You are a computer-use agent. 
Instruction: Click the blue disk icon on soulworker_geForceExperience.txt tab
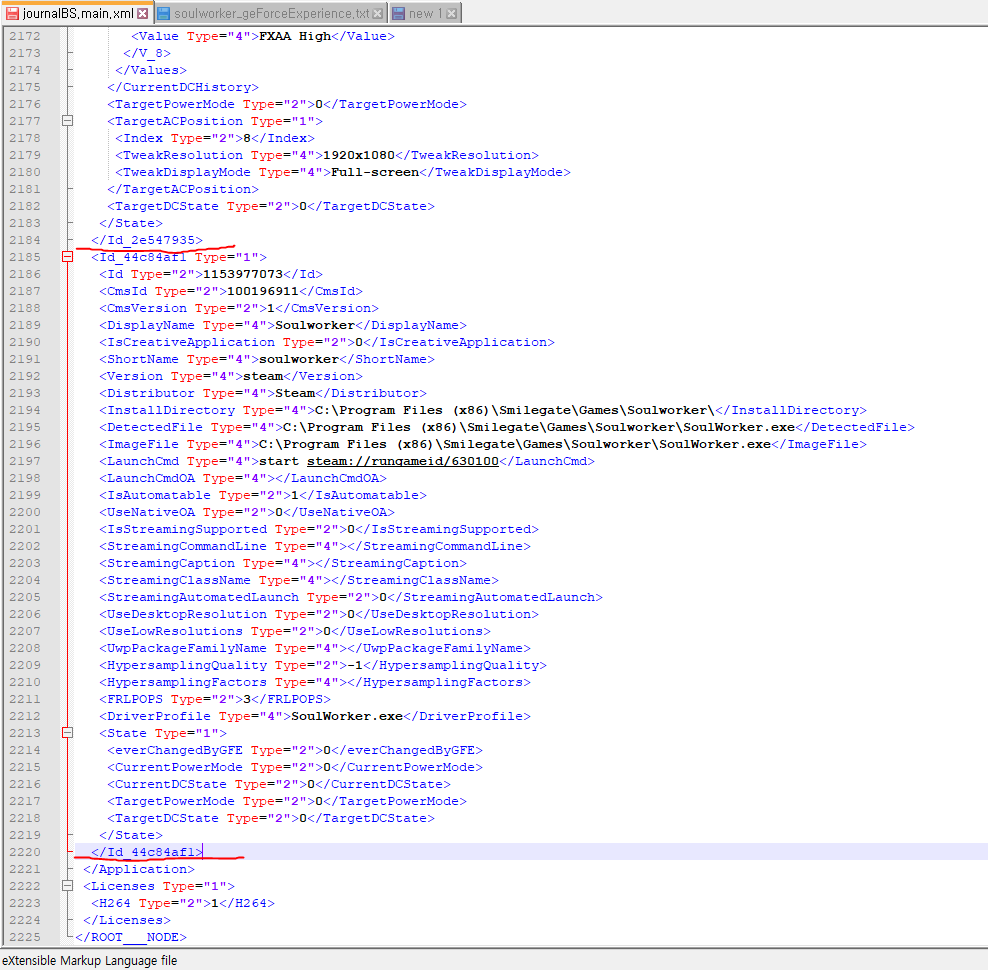164,13
